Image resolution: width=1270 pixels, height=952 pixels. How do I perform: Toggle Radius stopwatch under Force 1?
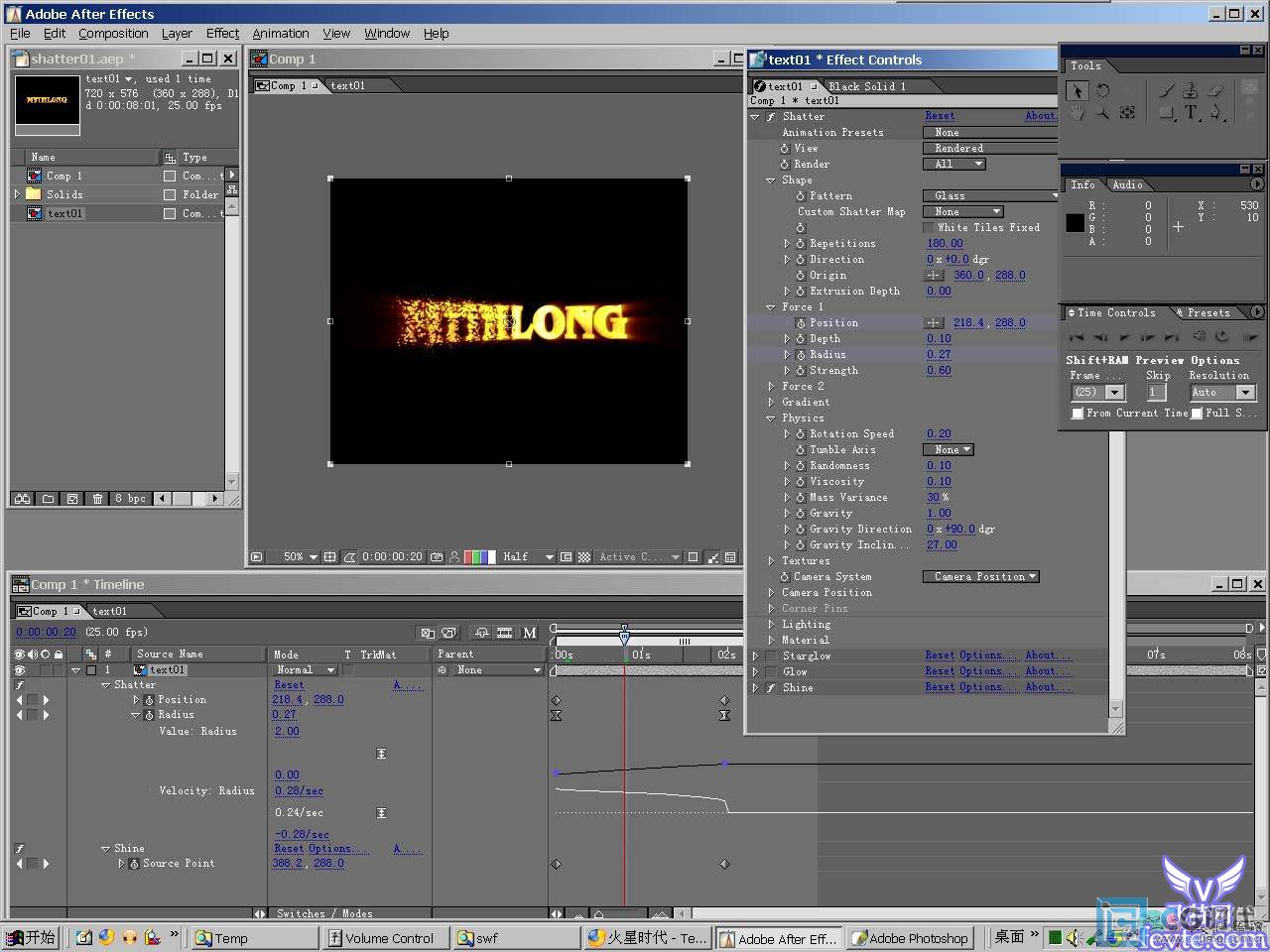(800, 355)
